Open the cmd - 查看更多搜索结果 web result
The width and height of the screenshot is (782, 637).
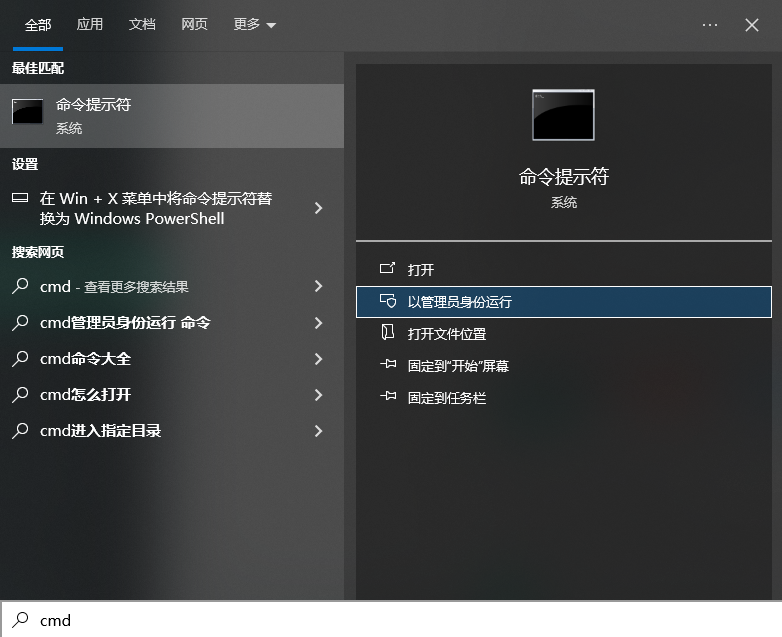pyautogui.click(x=114, y=287)
